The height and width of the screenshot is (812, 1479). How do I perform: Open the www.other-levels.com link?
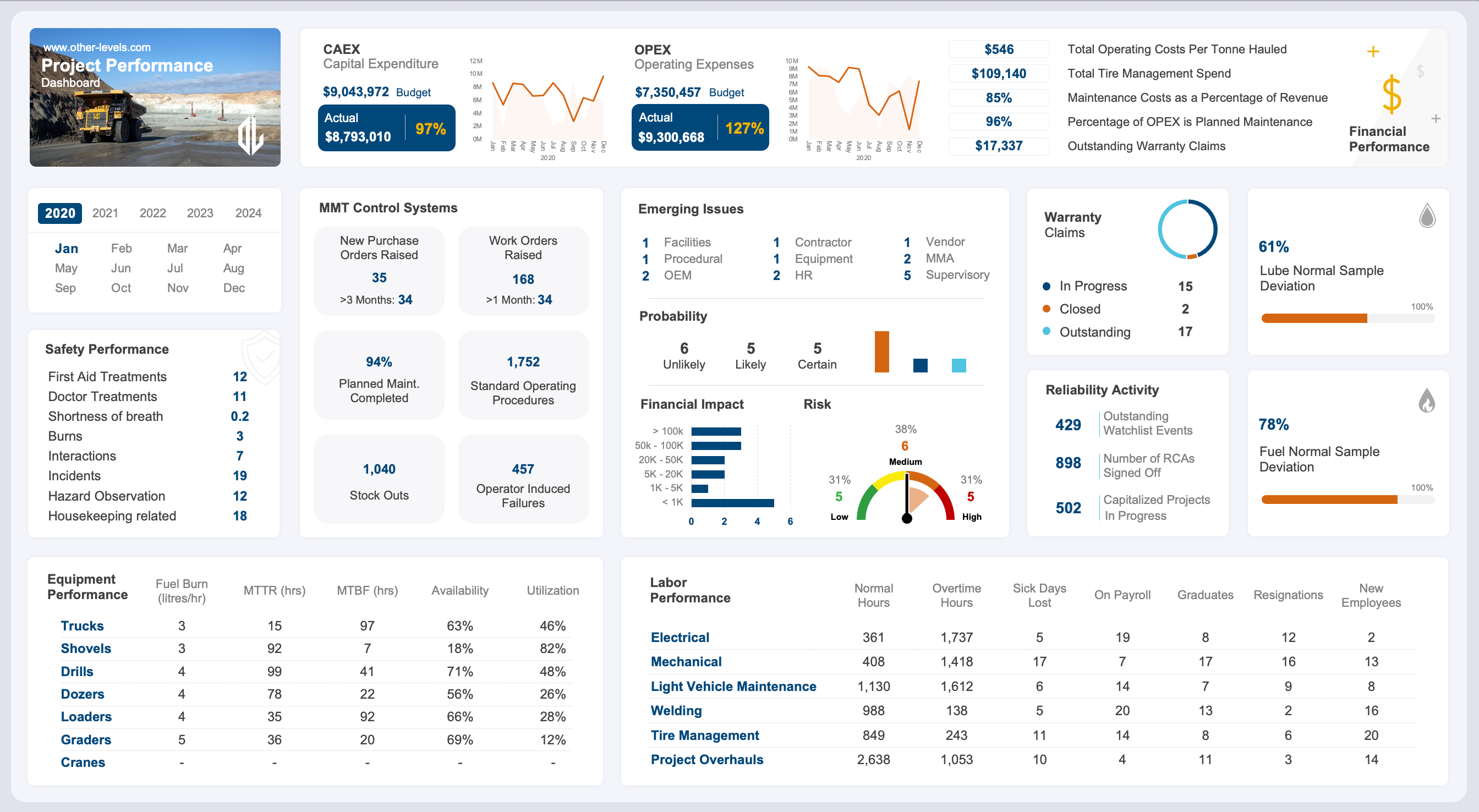[97, 47]
